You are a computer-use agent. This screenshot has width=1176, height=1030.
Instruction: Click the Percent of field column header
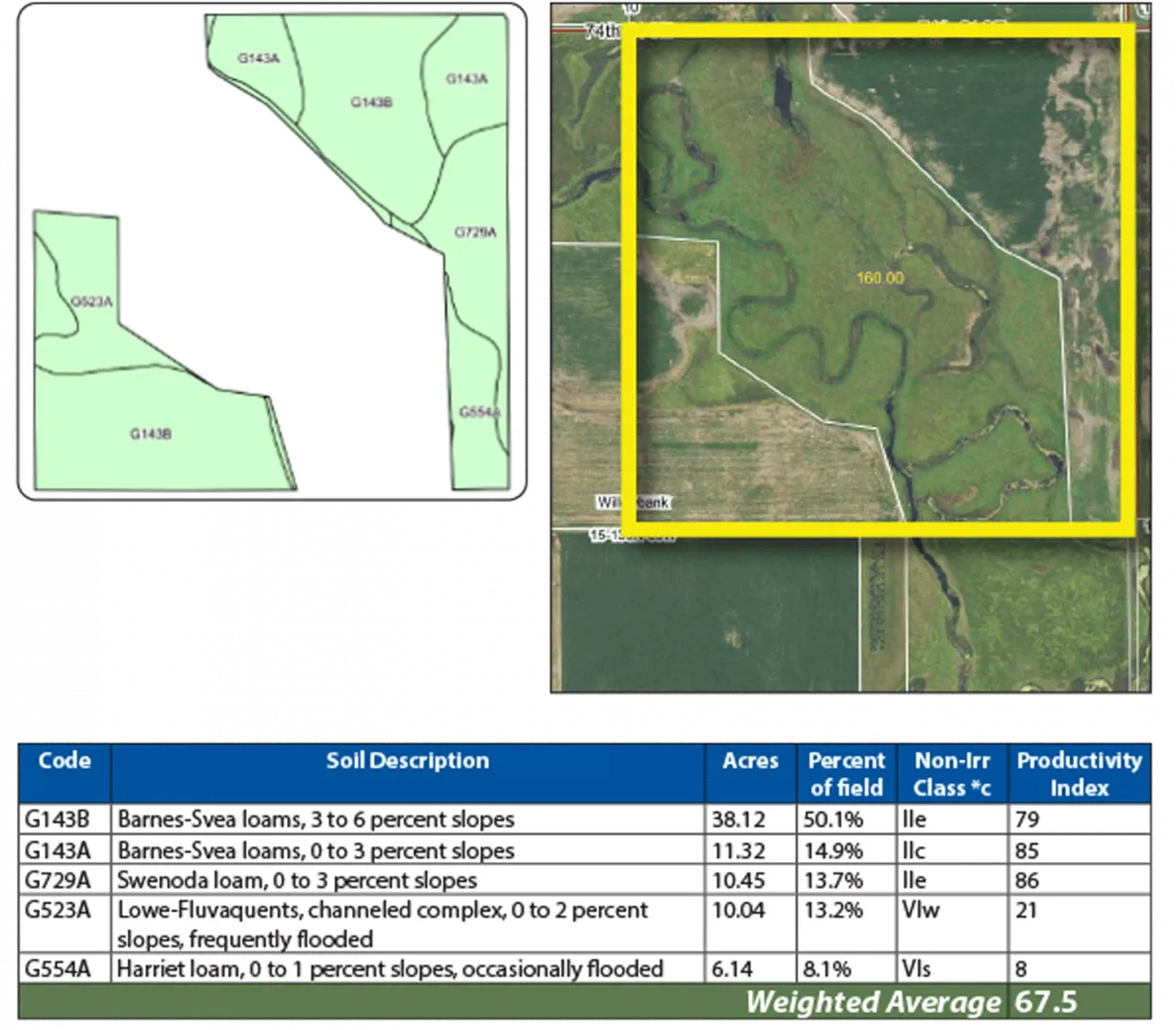(846, 773)
